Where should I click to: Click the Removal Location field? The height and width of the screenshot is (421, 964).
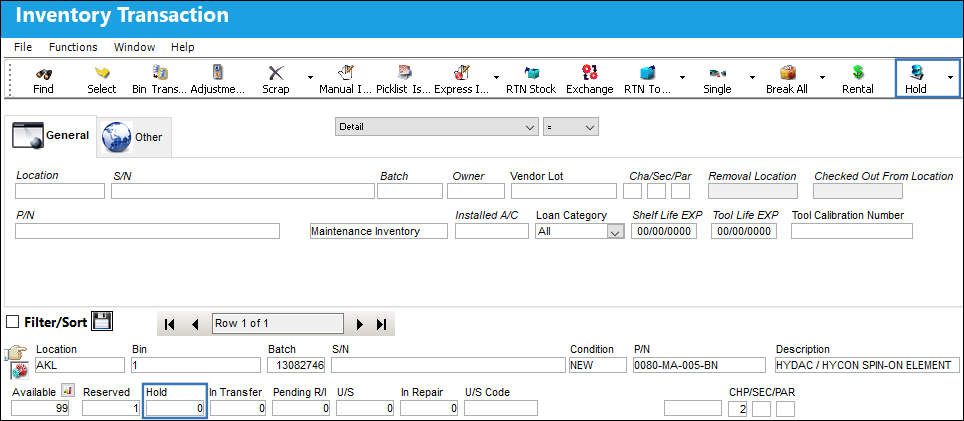pos(753,191)
